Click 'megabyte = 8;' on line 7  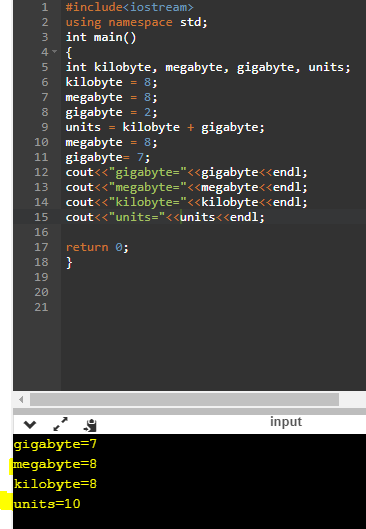(x=111, y=97)
